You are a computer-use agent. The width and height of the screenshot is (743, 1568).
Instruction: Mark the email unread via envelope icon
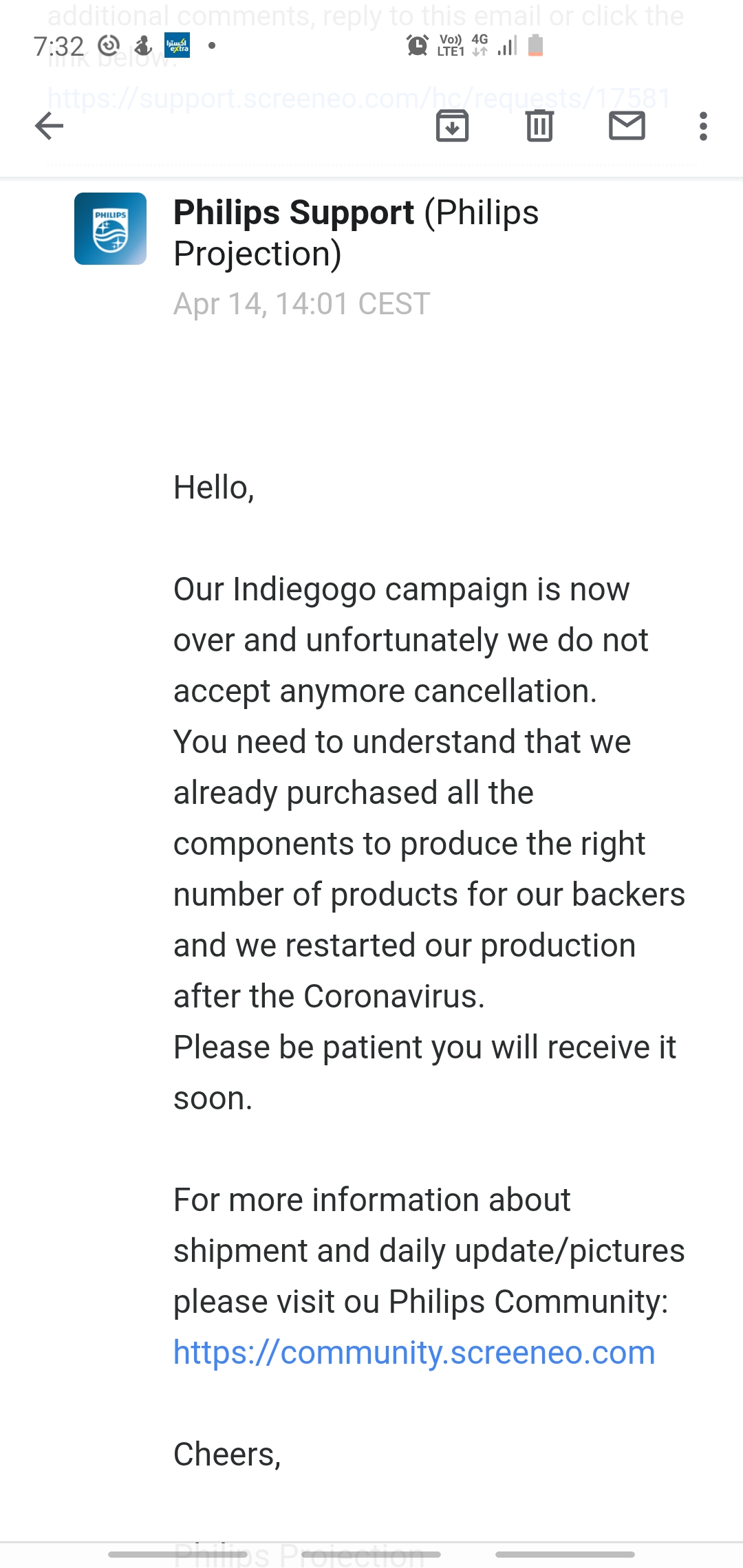tap(627, 126)
